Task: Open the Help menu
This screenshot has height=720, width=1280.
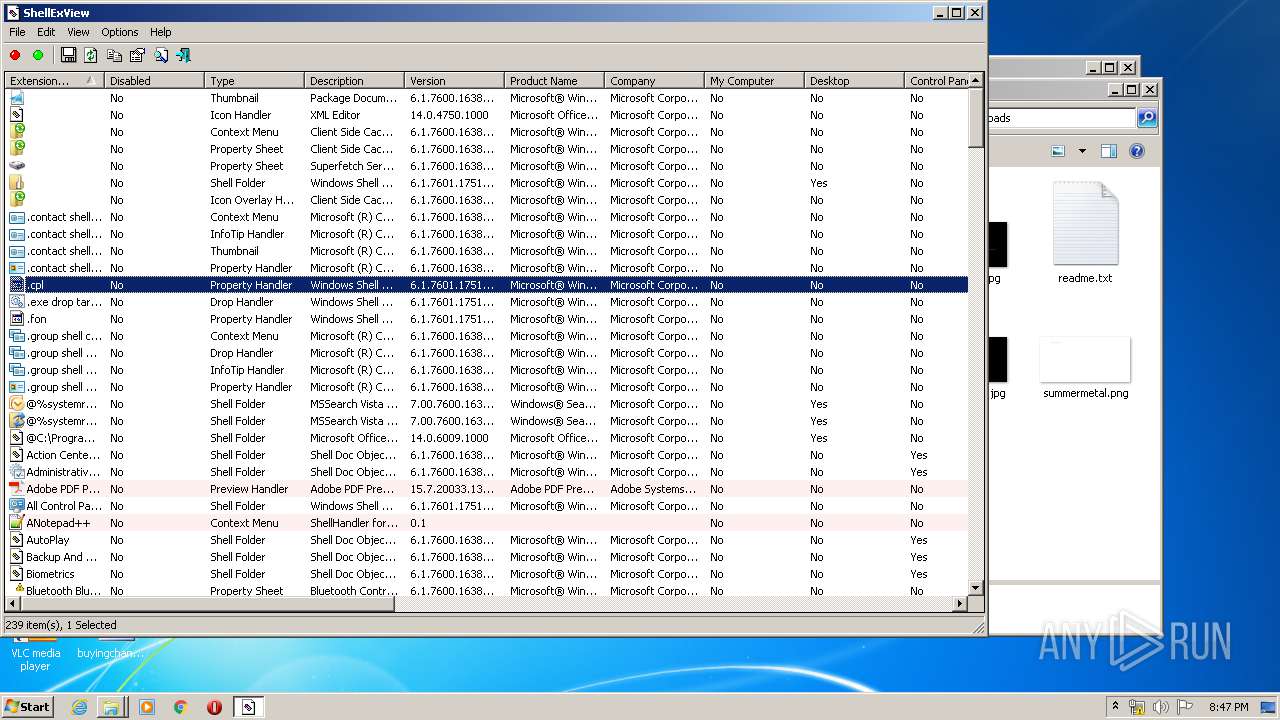Action: (x=161, y=32)
